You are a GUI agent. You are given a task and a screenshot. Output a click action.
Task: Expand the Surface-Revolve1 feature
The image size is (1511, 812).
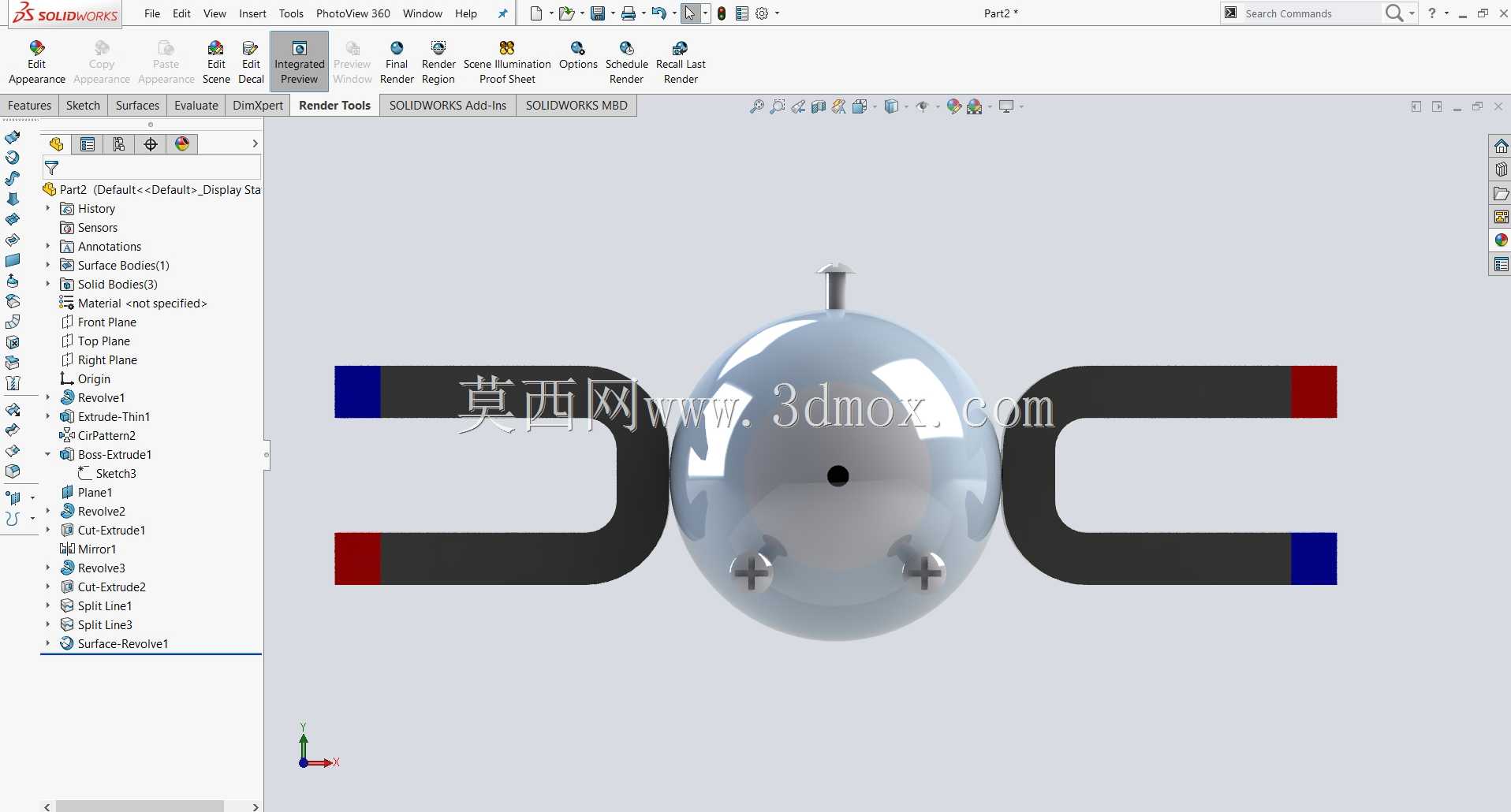[x=47, y=643]
